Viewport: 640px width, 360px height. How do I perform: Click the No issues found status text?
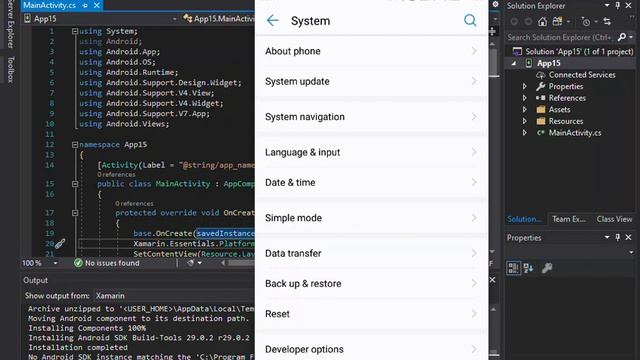112,263
